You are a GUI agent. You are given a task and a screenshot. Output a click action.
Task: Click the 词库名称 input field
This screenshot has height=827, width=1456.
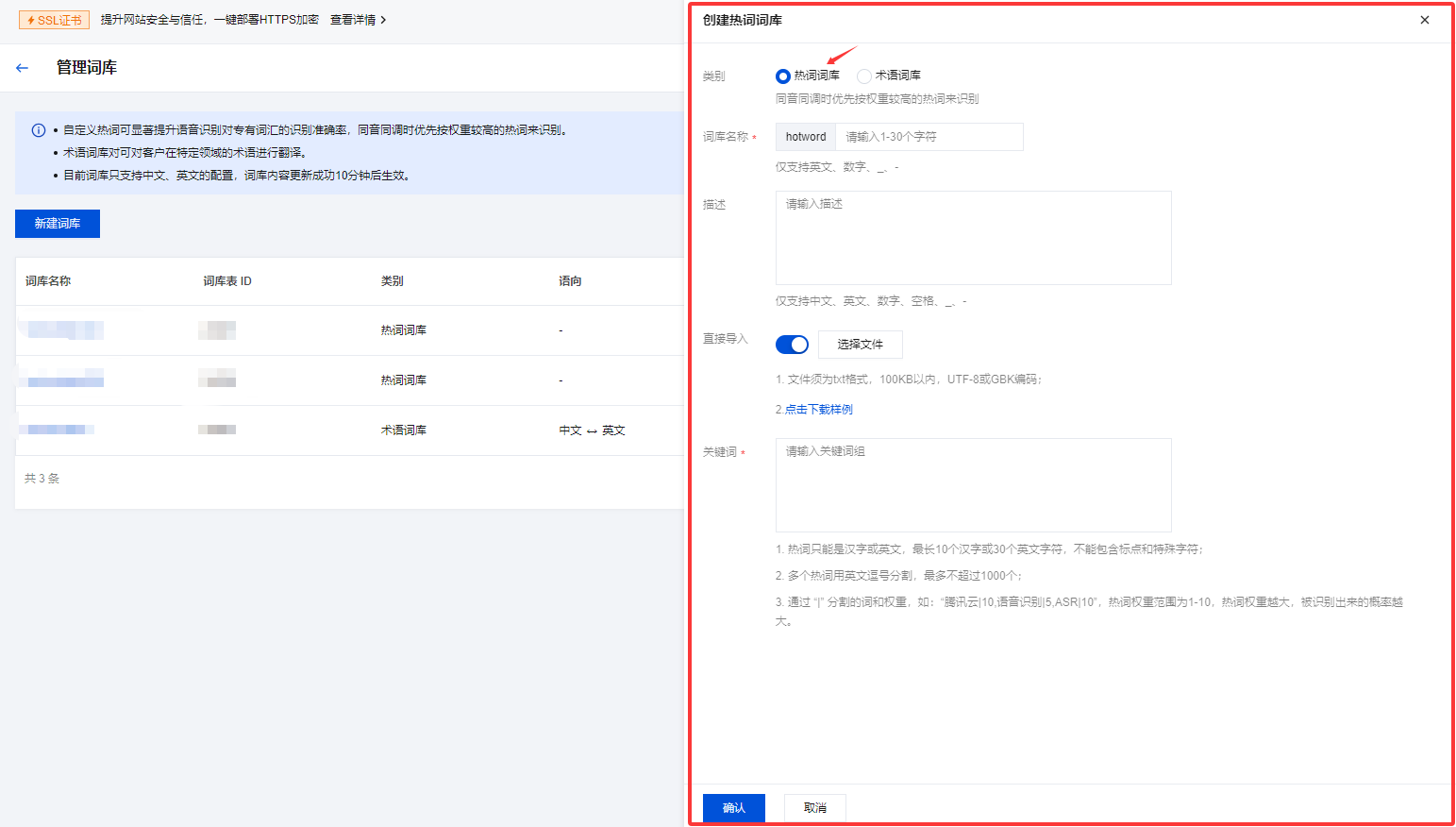click(x=929, y=137)
